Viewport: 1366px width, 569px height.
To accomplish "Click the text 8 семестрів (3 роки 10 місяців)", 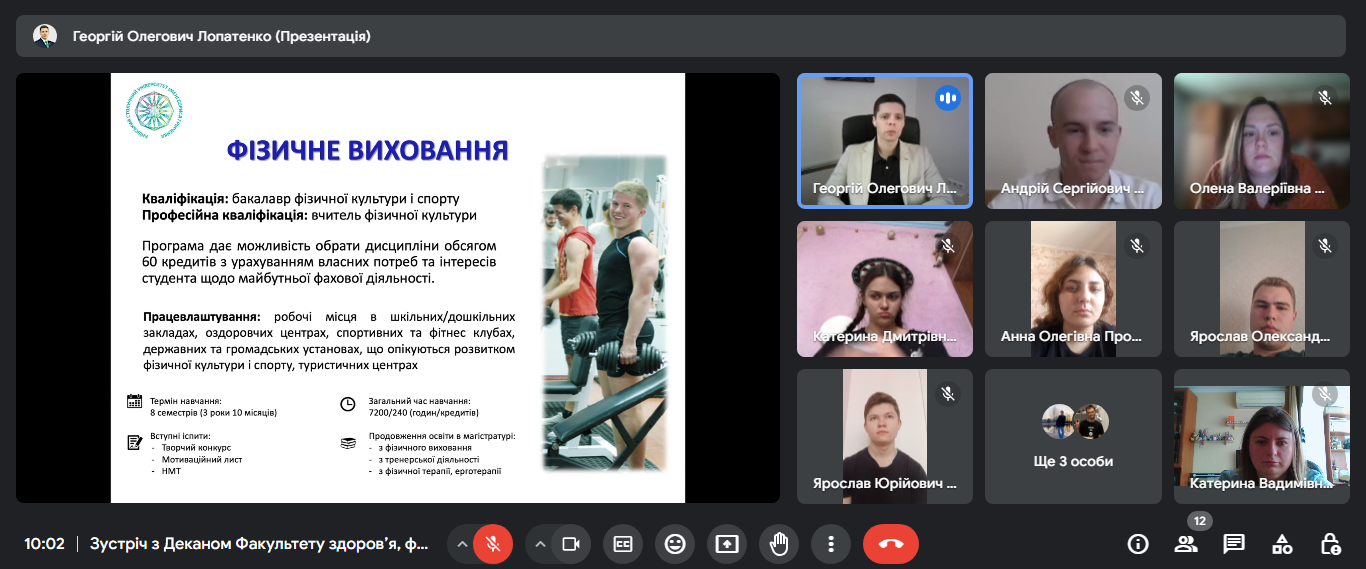I will [x=214, y=412].
